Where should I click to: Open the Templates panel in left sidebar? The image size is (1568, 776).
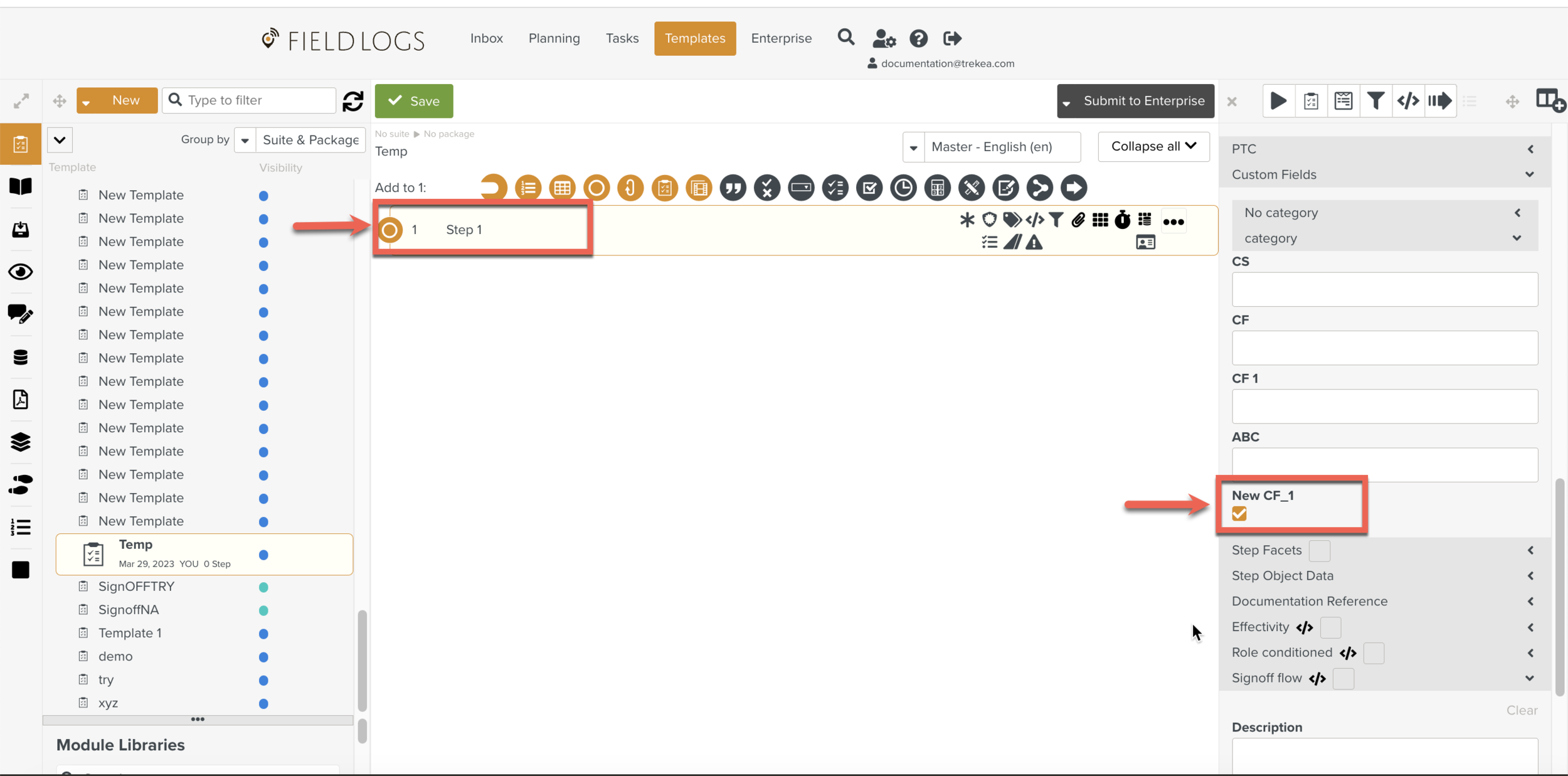pyautogui.click(x=20, y=143)
